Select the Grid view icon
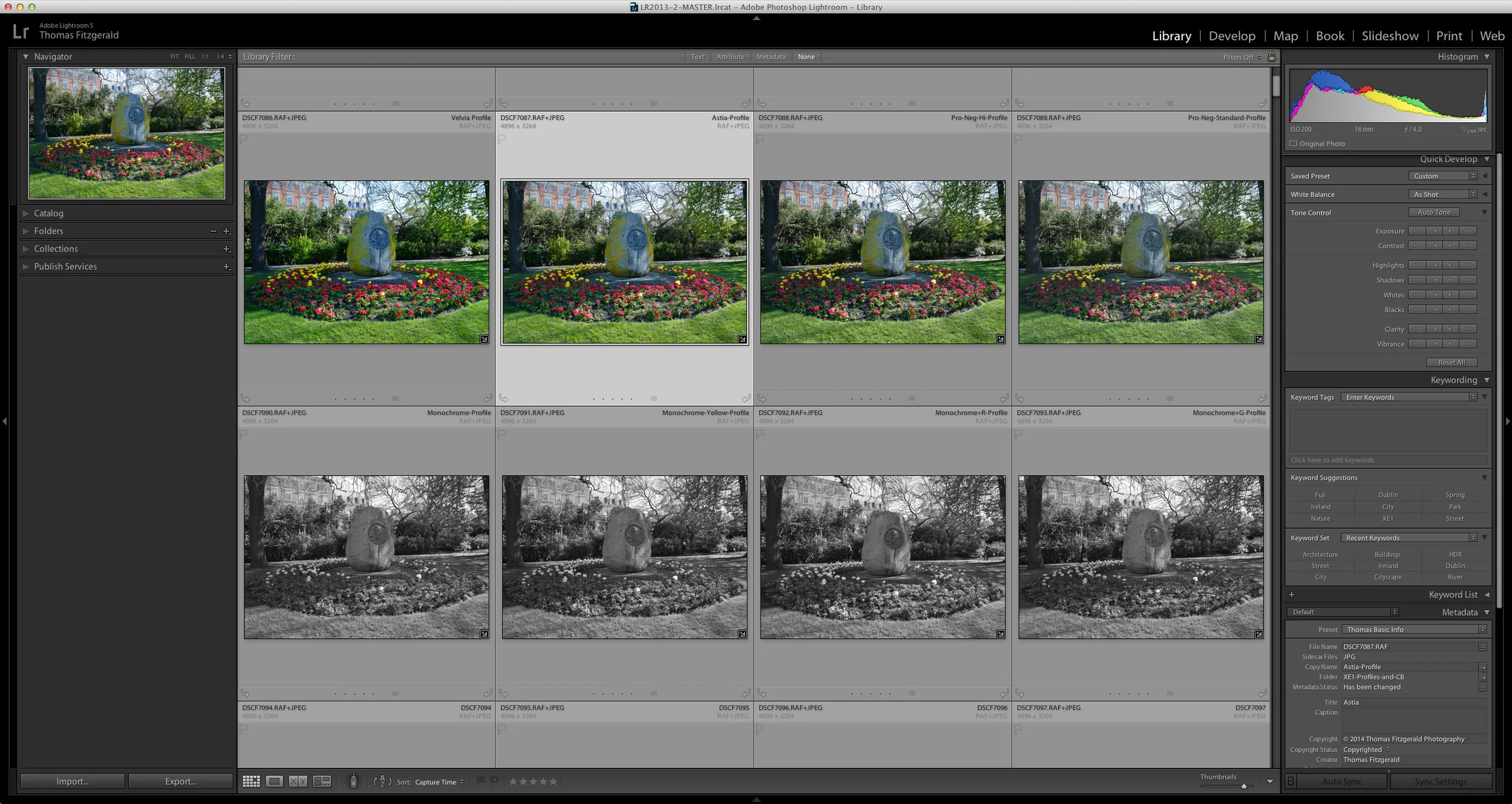 tap(250, 781)
